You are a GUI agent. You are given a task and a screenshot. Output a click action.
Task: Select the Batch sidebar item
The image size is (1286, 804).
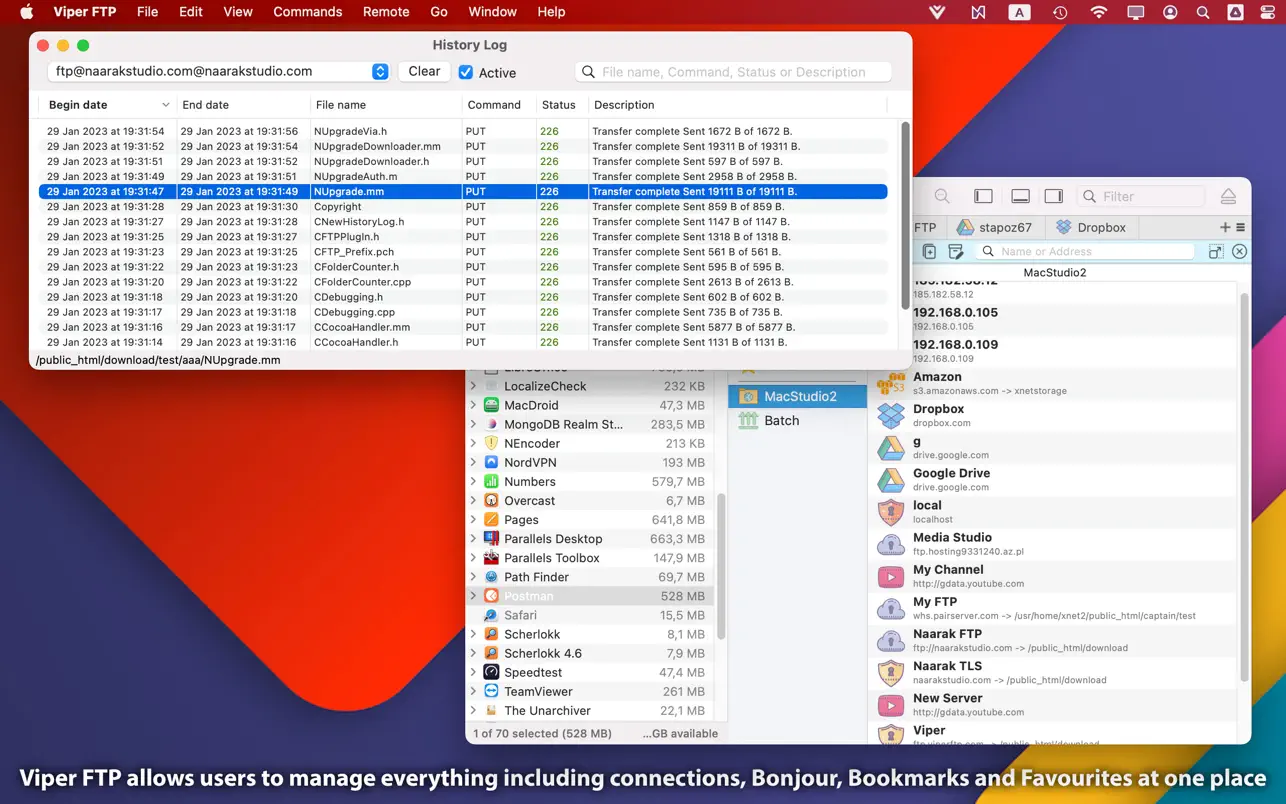(x=781, y=421)
